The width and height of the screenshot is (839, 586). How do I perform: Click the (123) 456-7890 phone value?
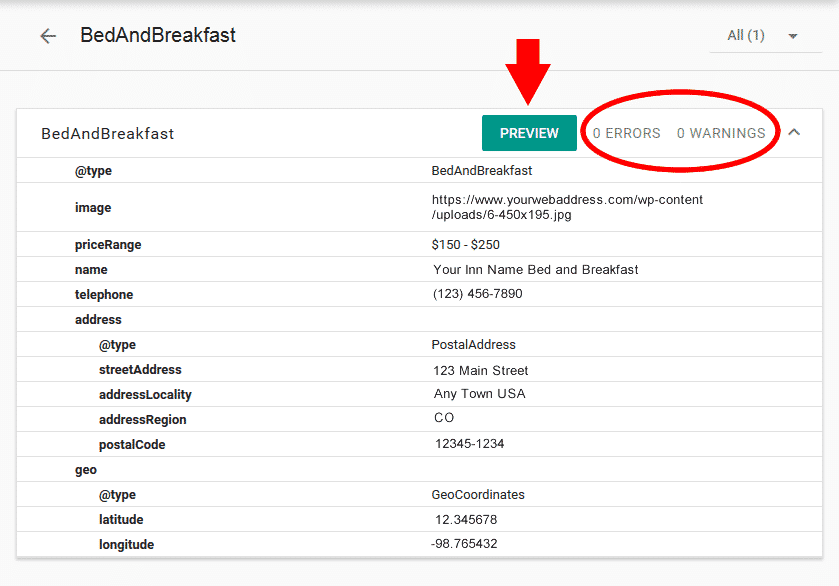(477, 294)
